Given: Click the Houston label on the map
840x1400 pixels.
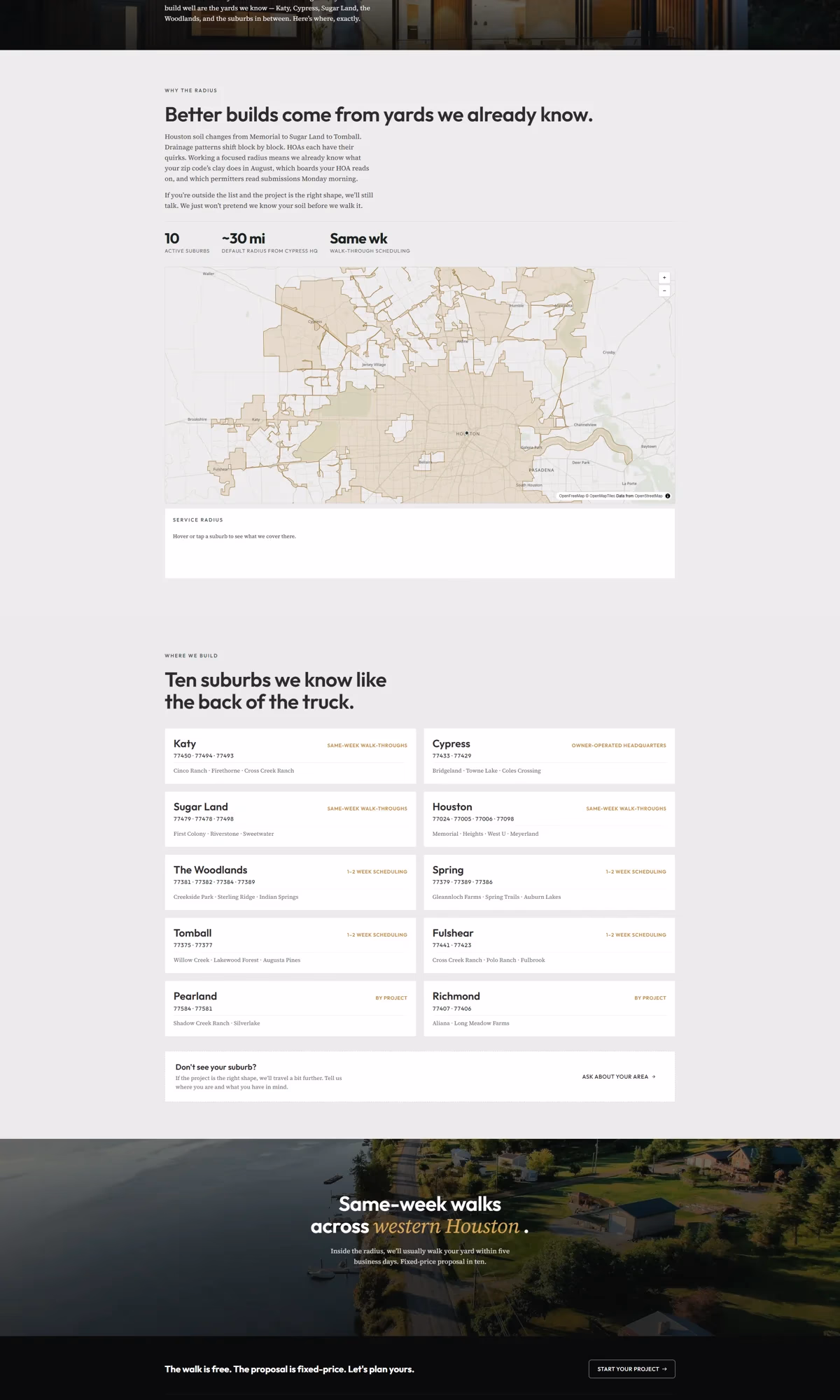Looking at the screenshot, I should pos(468,434).
